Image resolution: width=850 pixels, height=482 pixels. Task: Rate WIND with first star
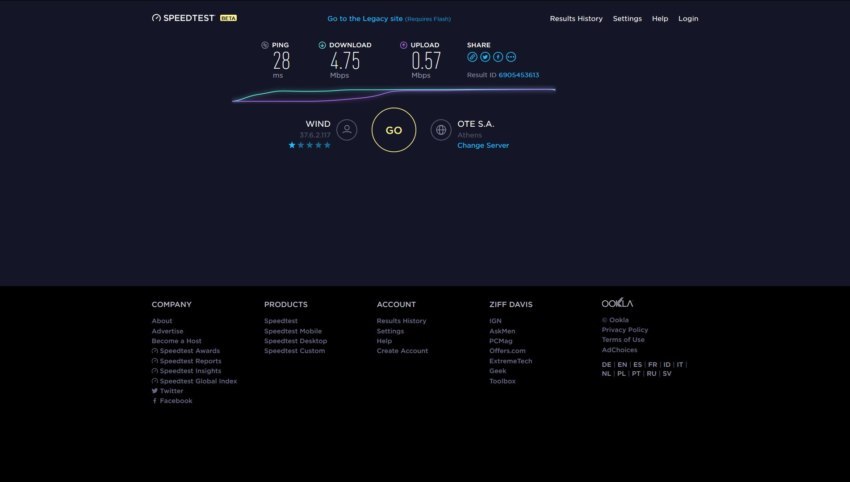point(292,145)
